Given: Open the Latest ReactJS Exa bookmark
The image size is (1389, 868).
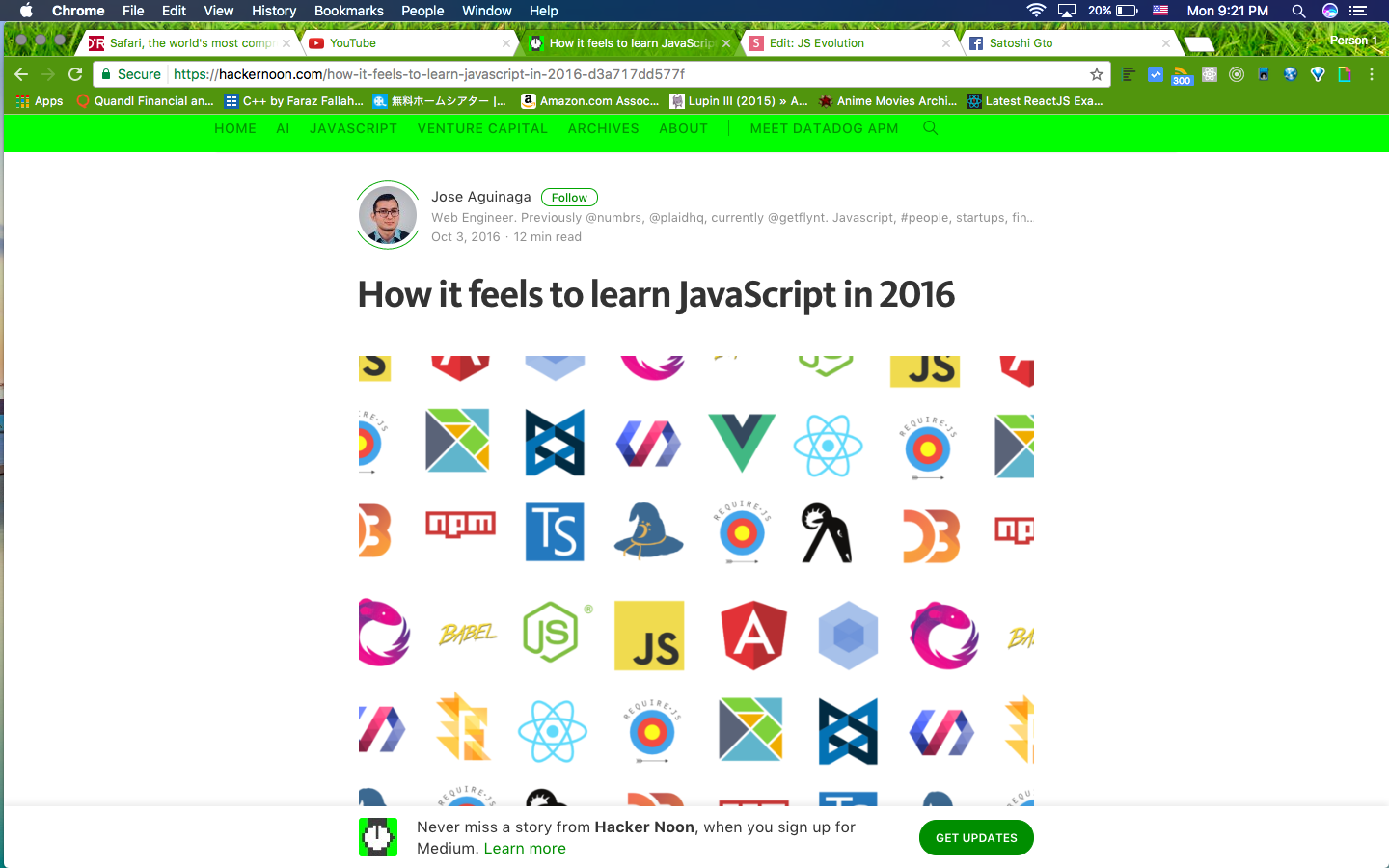Looking at the screenshot, I should [x=1035, y=100].
